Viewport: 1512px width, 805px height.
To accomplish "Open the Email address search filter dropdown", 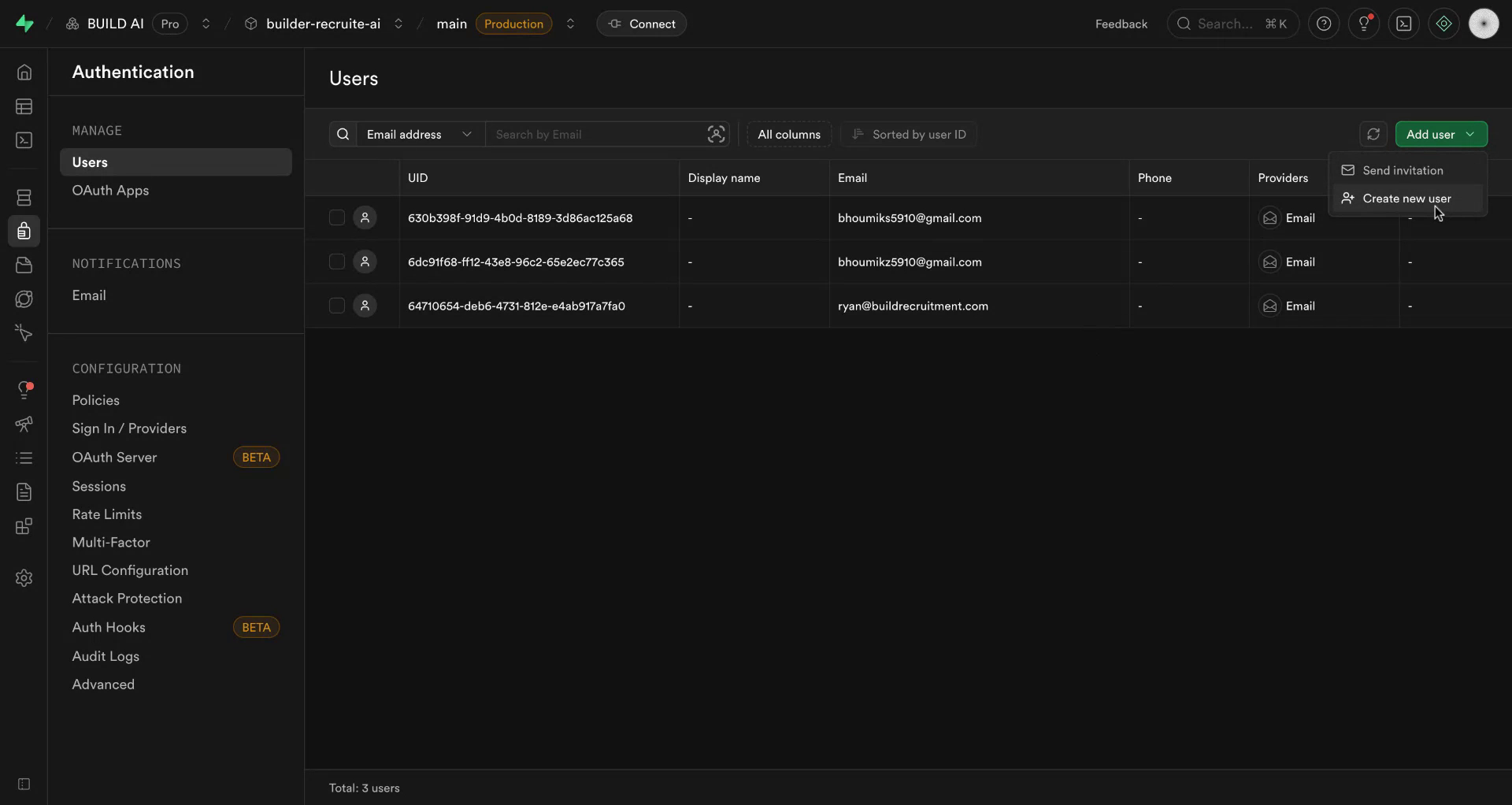I will click(420, 134).
